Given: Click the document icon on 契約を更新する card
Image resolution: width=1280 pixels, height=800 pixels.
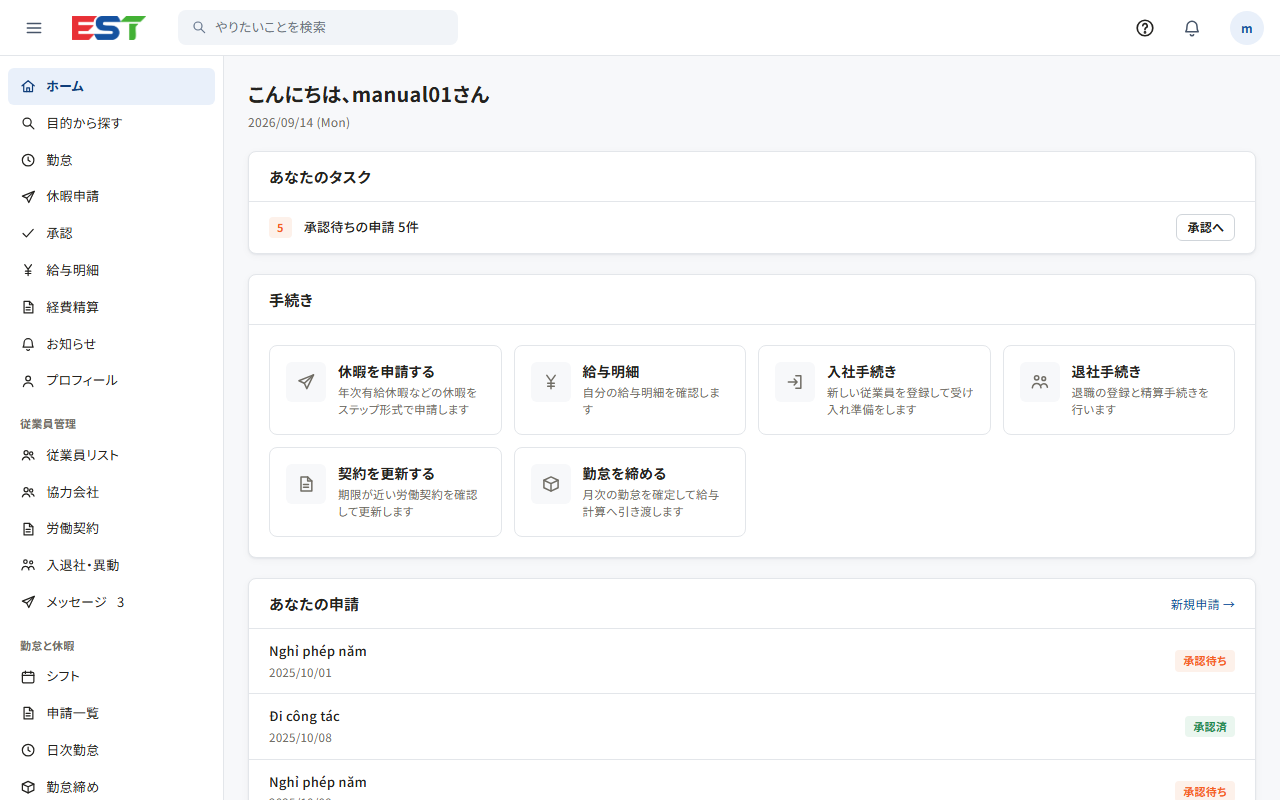Looking at the screenshot, I should point(306,484).
